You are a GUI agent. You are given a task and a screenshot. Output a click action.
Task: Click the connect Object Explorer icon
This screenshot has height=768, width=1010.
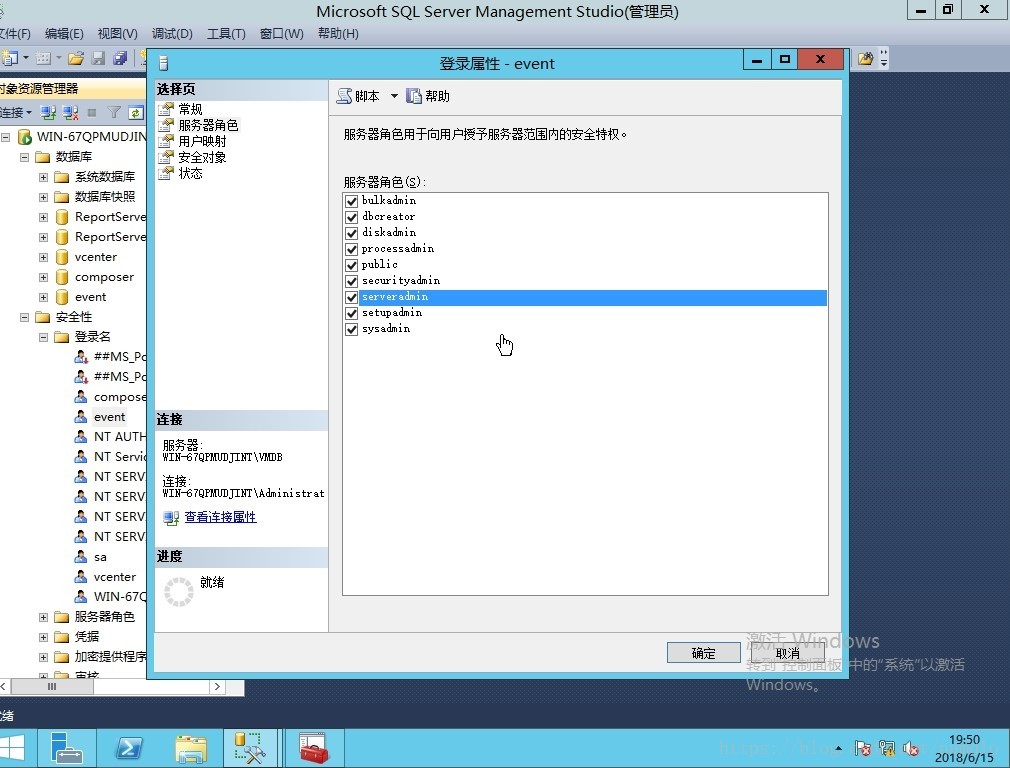click(x=48, y=113)
